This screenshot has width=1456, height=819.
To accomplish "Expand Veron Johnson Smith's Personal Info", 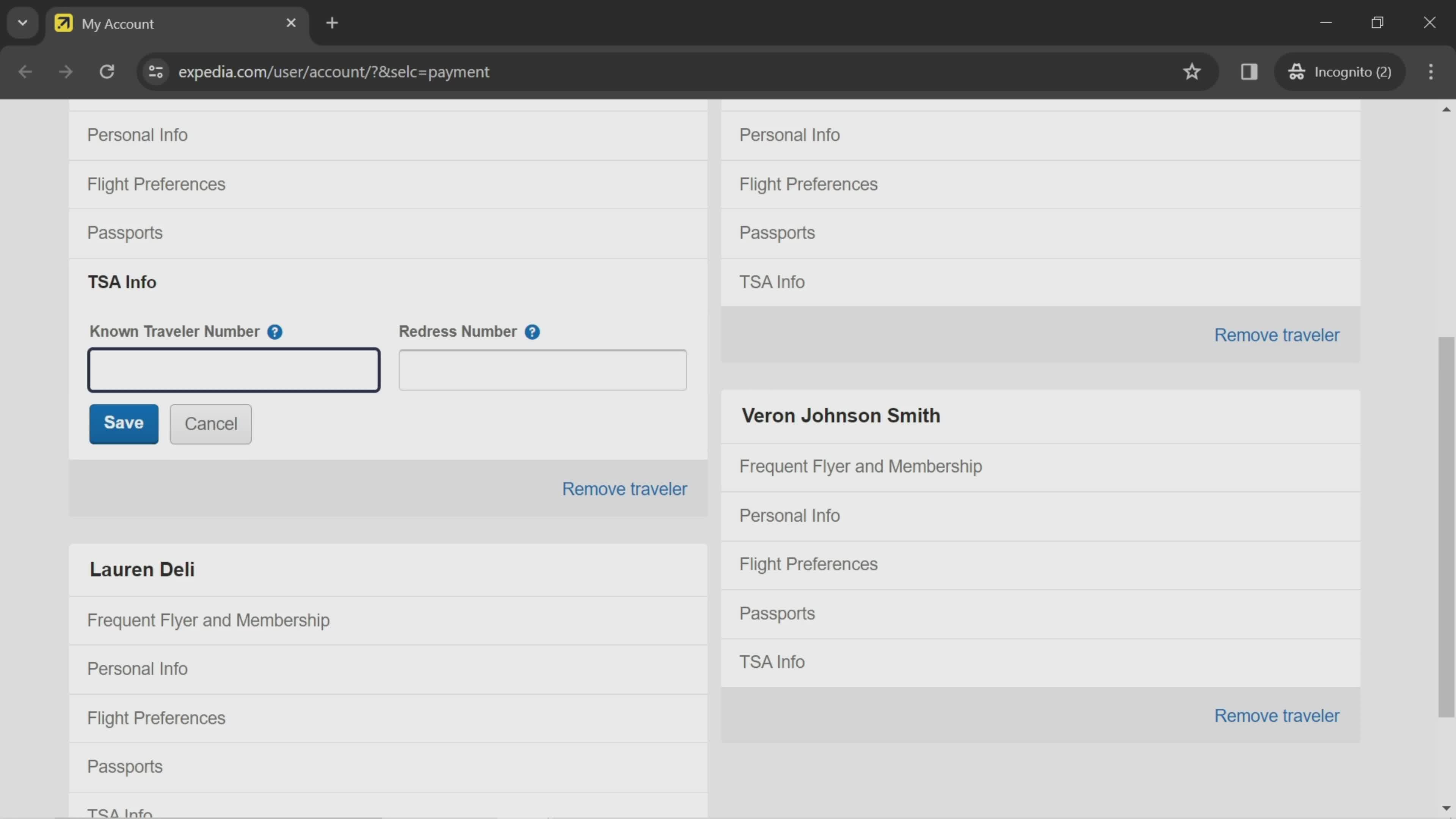I will (1040, 516).
